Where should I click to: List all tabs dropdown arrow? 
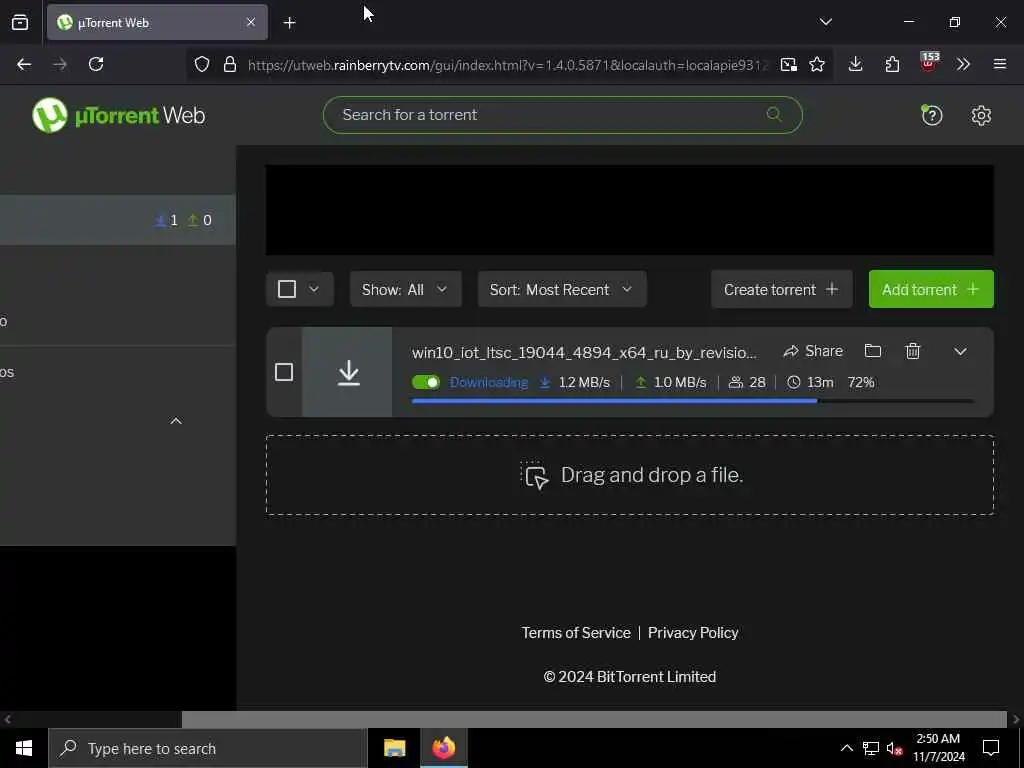825,22
